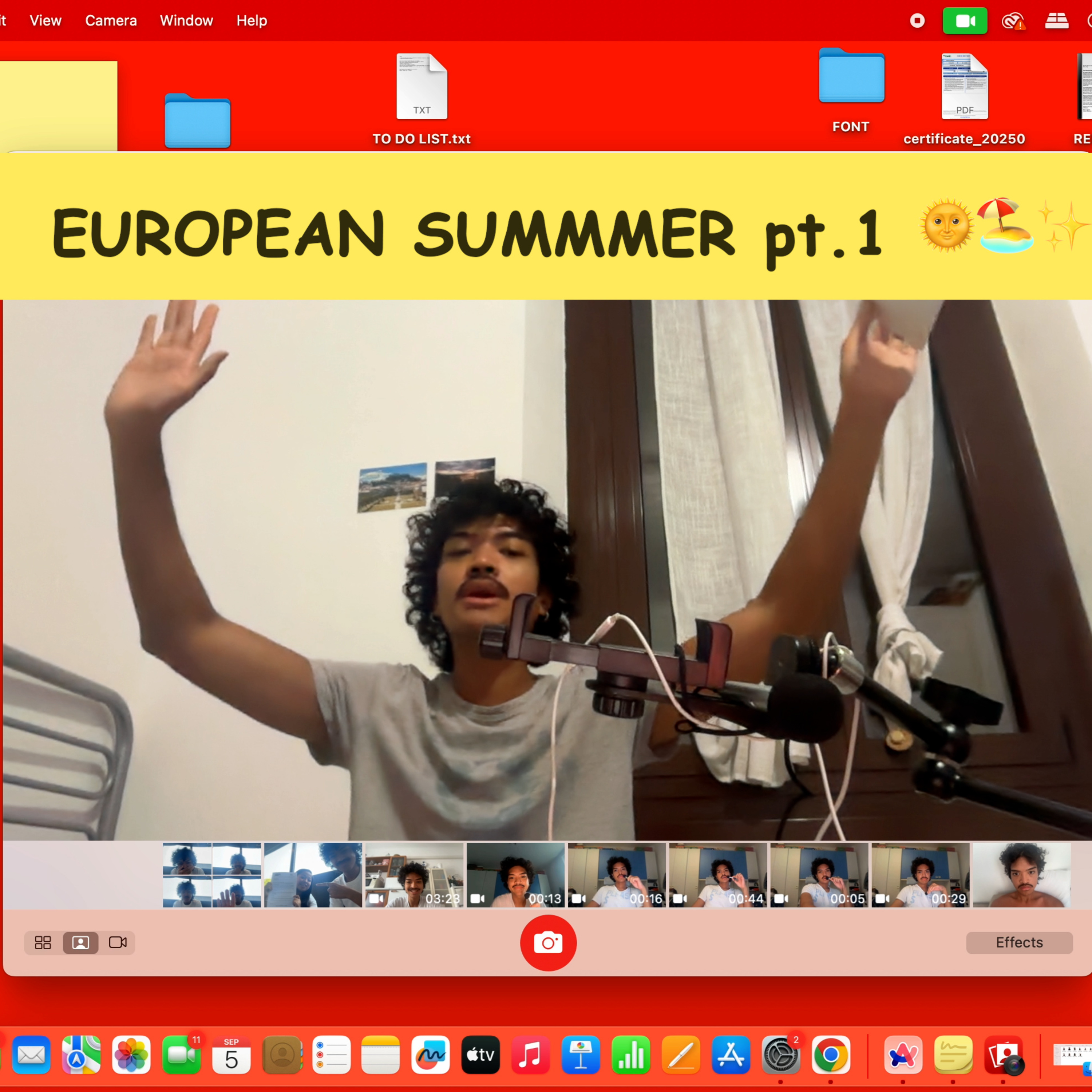Viewport: 1092px width, 1092px height.
Task: Switch to four-up photo grid mode
Action: 43,942
